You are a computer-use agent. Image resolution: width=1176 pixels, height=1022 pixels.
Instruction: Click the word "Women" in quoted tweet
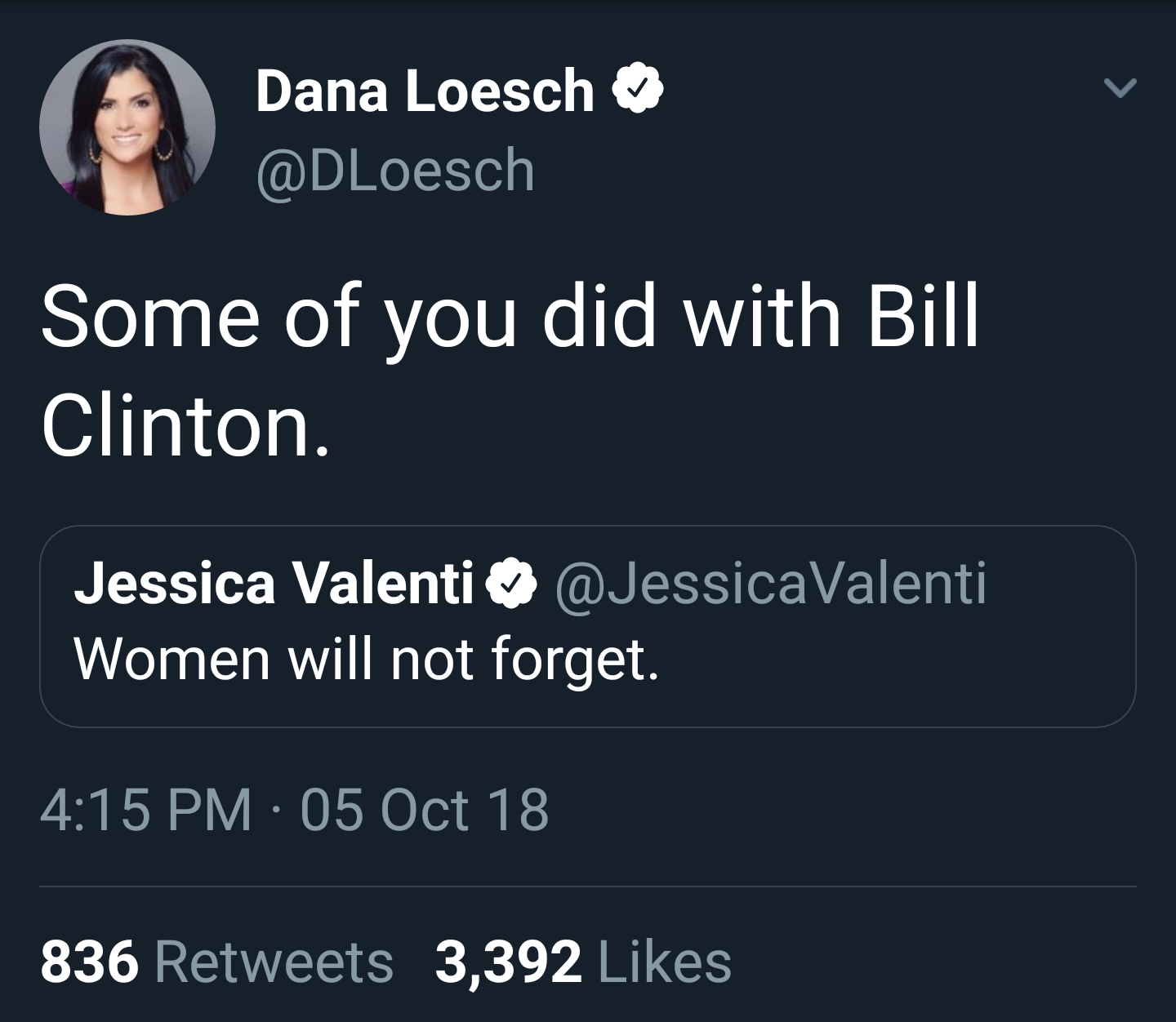[x=171, y=659]
